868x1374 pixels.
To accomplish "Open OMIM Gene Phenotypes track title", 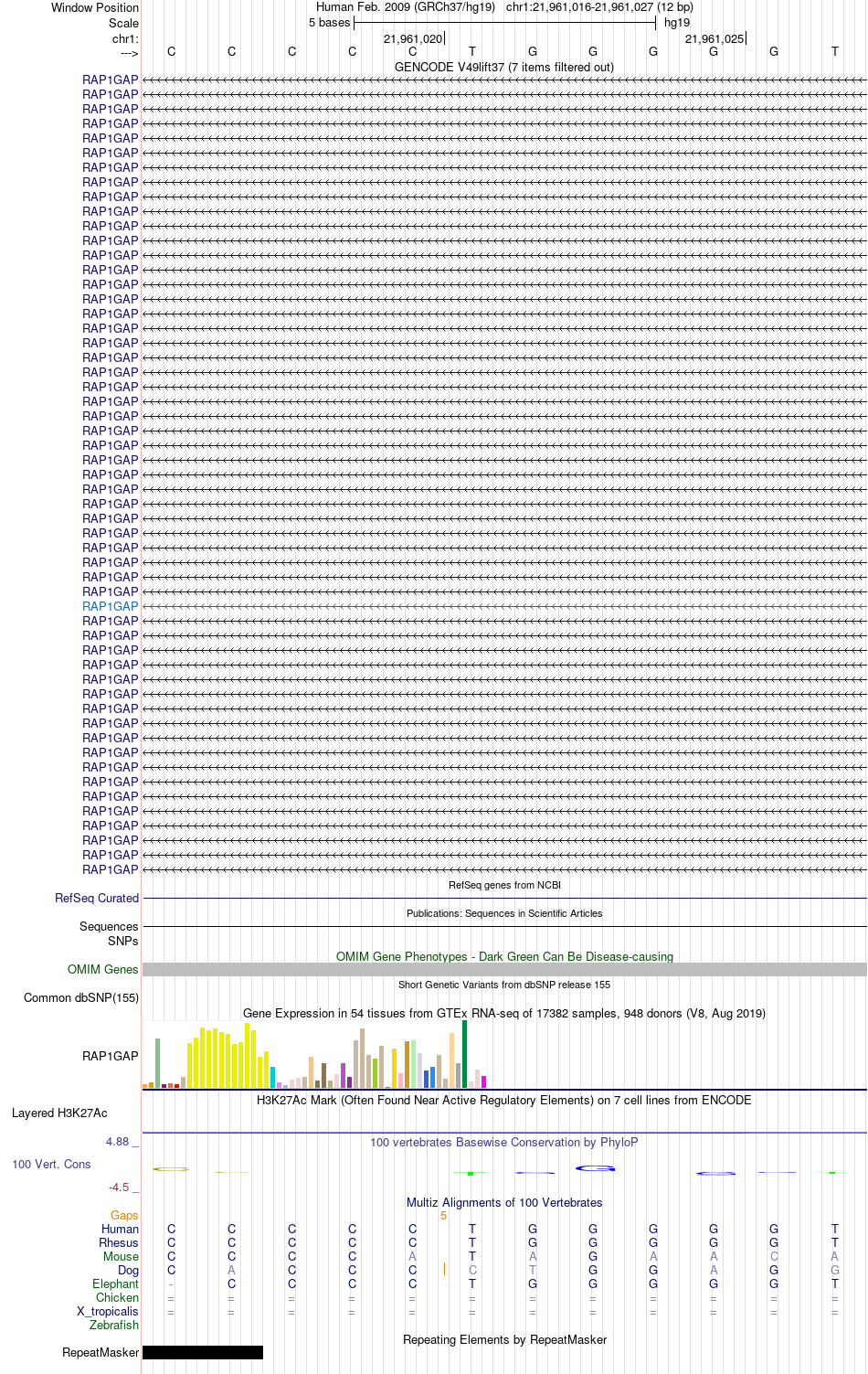I will [504, 956].
